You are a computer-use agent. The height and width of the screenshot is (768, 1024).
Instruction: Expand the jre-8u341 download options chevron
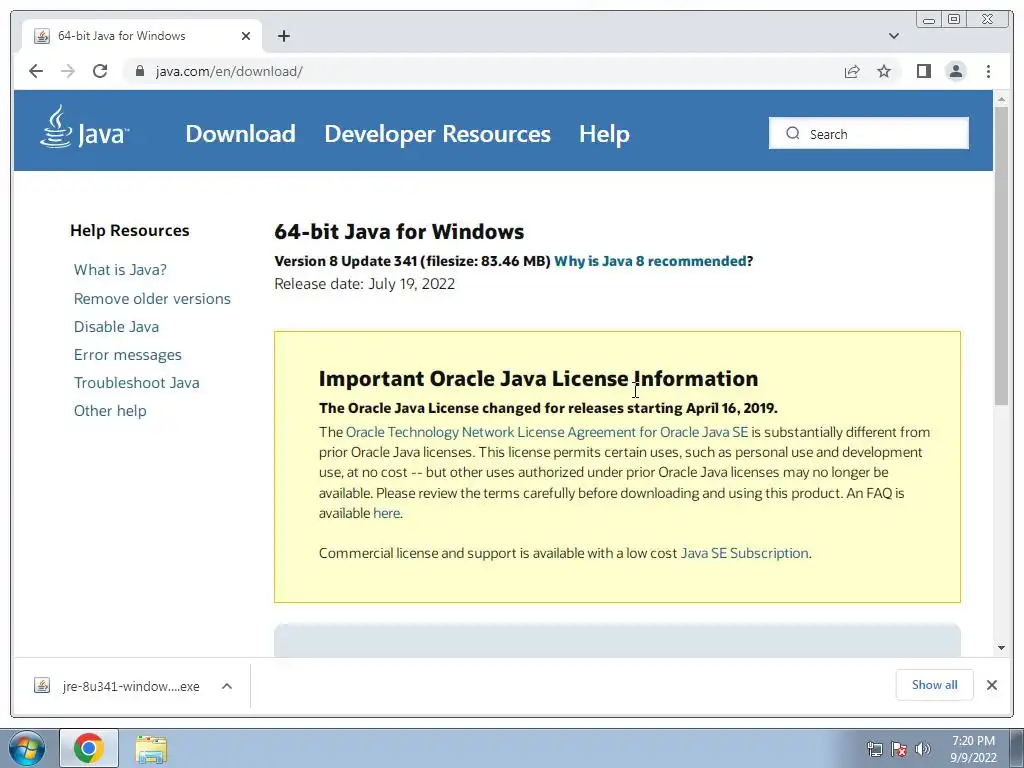click(227, 686)
